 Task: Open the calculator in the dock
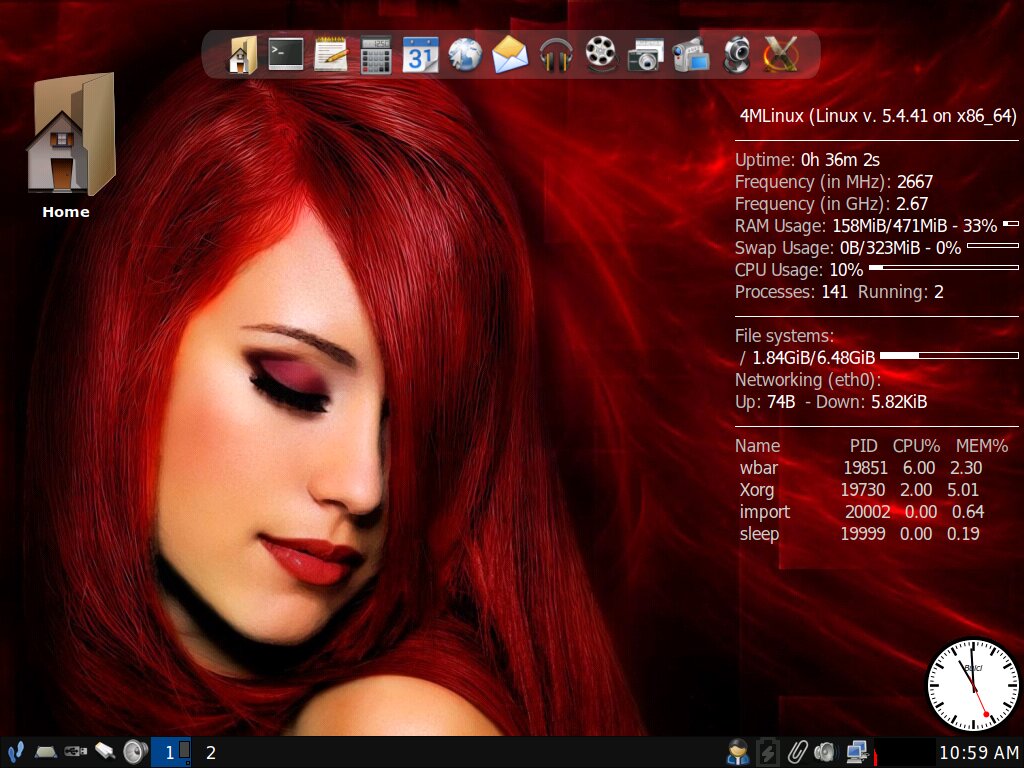(x=376, y=55)
